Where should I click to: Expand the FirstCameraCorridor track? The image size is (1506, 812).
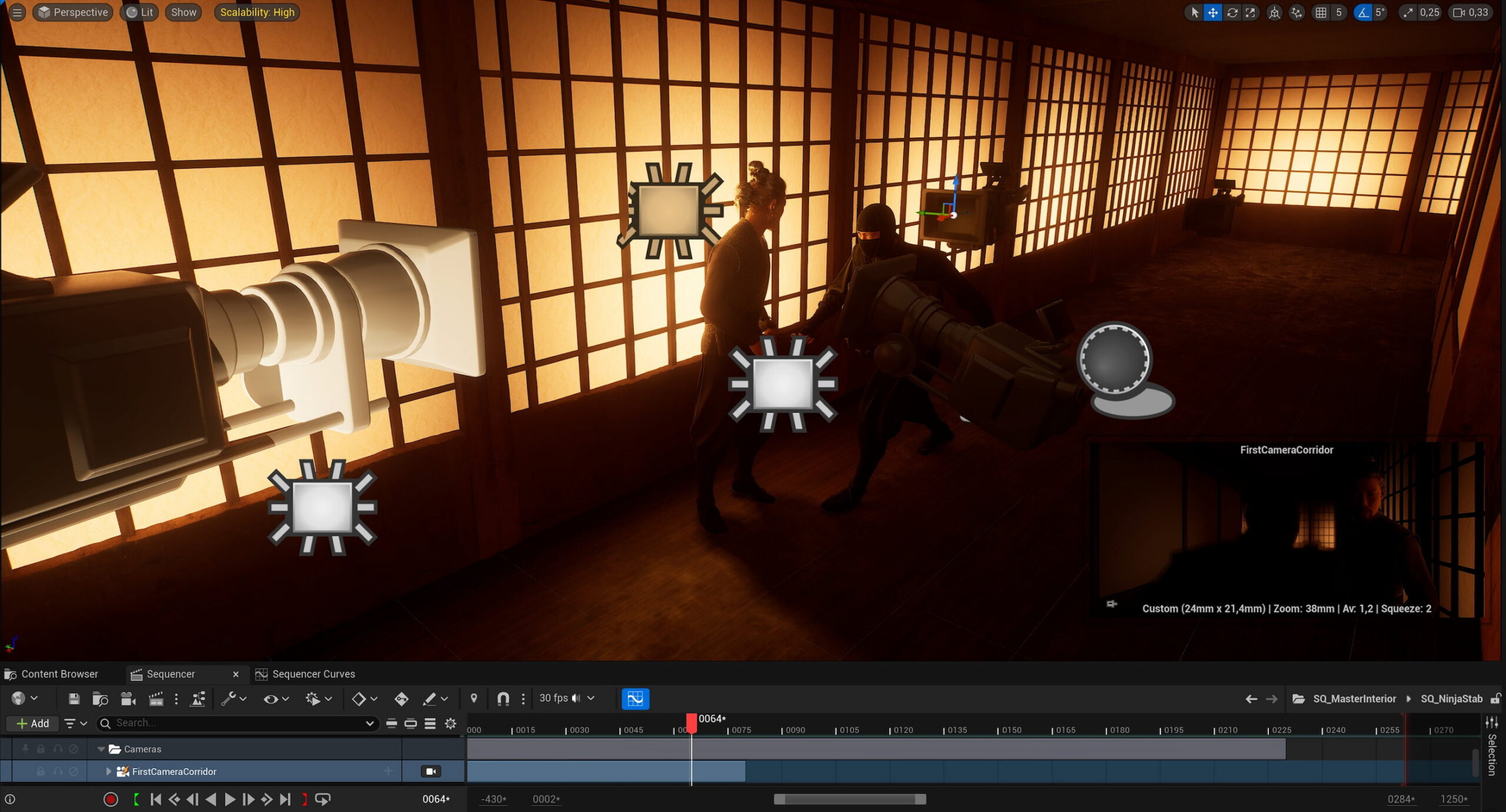pos(108,771)
